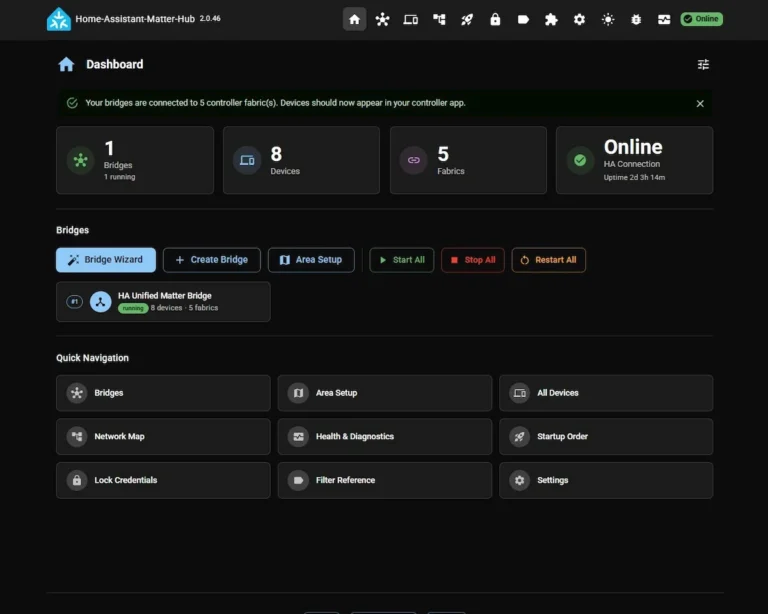Go to Settings in Quick Navigation
768x614 pixels.
coord(606,480)
